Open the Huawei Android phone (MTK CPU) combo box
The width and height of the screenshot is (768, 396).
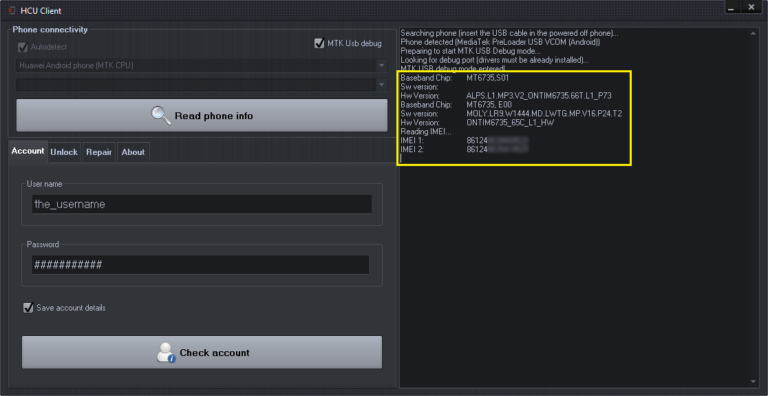click(201, 65)
